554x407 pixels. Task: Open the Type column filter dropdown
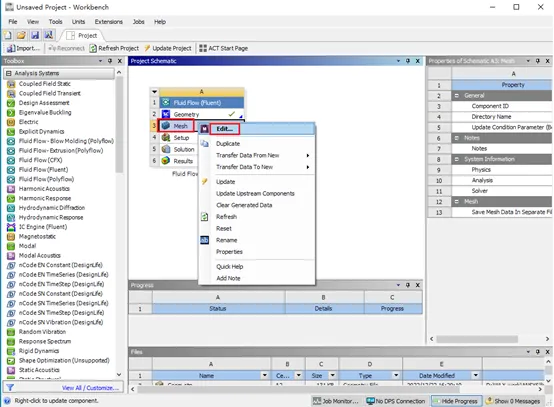coord(396,375)
